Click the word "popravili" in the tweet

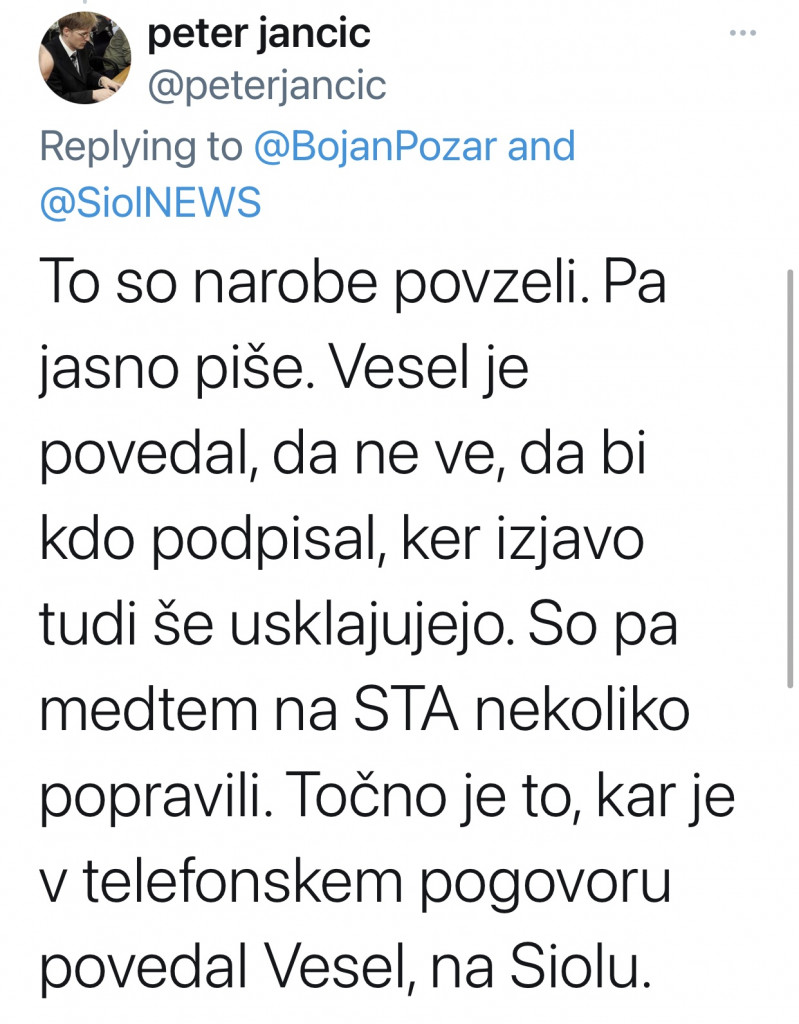click(x=150, y=800)
